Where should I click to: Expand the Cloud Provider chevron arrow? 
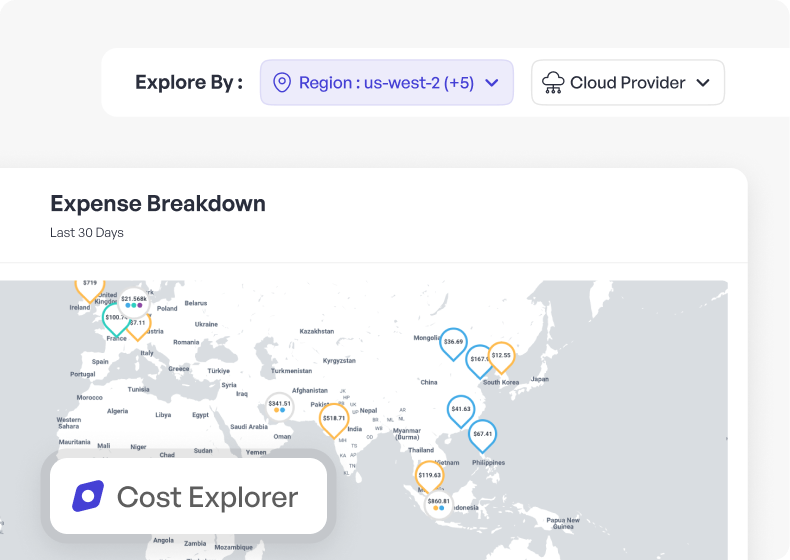[703, 83]
